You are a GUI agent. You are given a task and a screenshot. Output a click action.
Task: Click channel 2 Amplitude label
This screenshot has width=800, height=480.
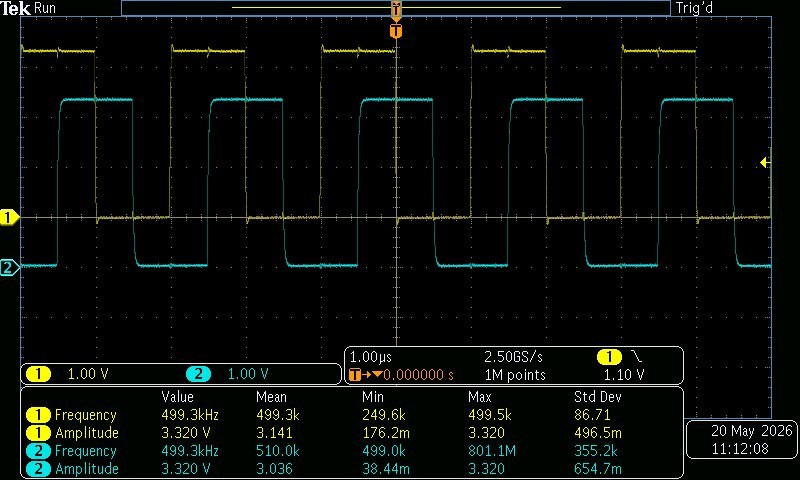click(x=87, y=469)
